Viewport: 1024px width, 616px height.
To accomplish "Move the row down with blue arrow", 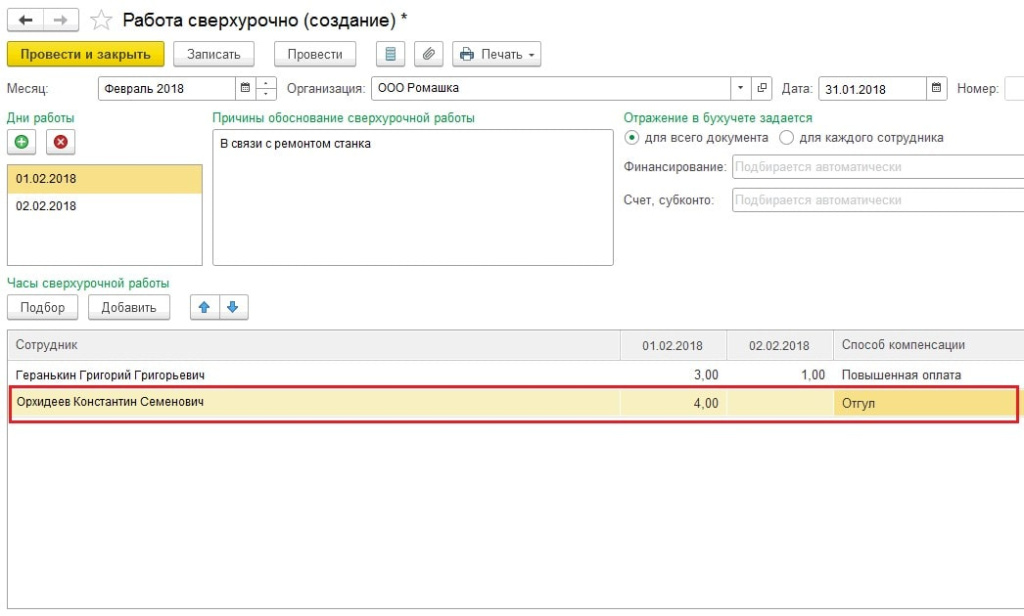I will tap(233, 307).
